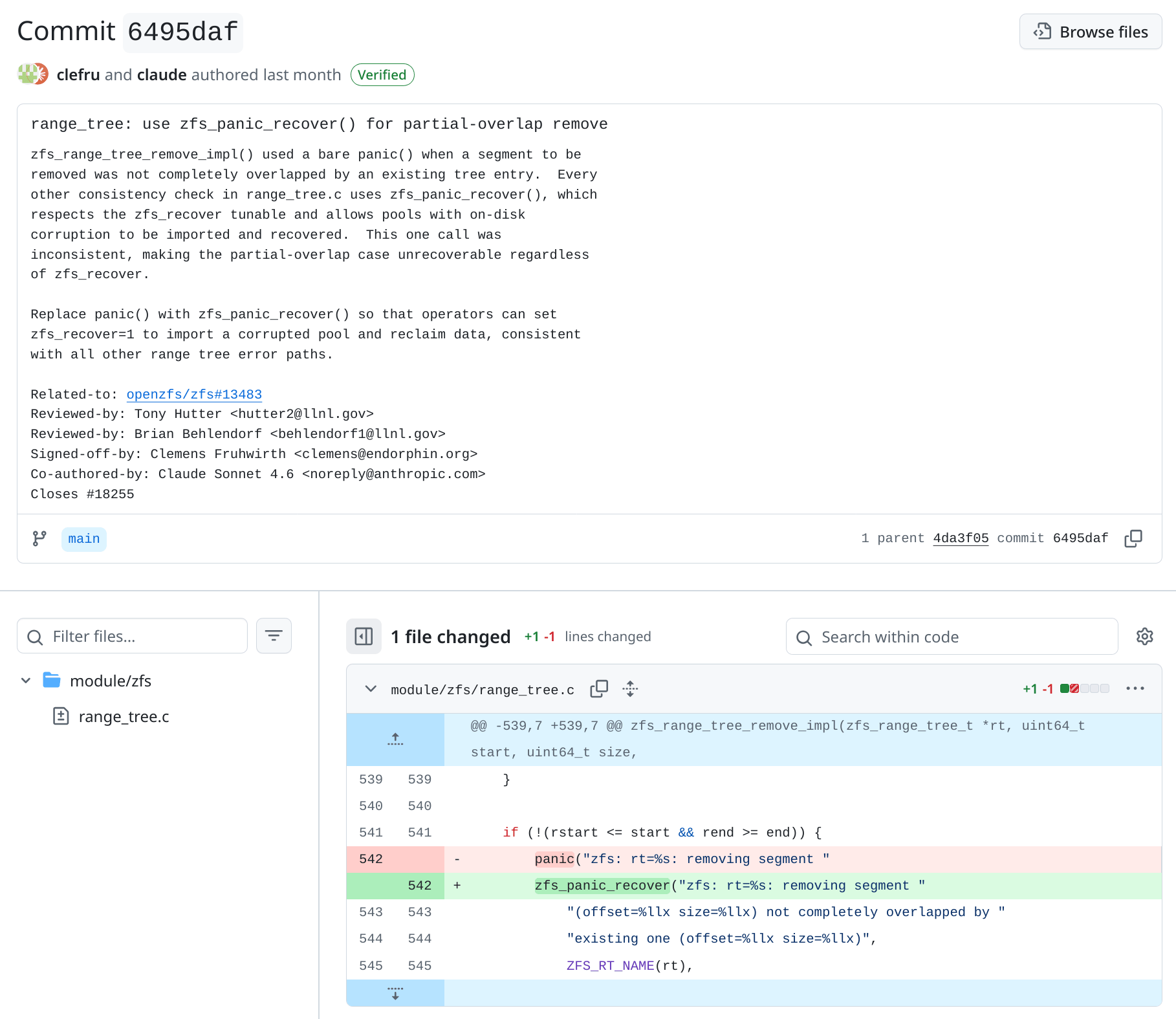
Task: Select range_tree.c in the file tree
Action: (124, 717)
